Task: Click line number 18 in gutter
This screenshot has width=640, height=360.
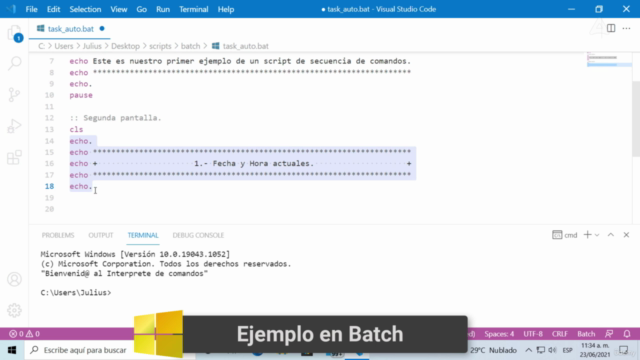Action: point(49,186)
